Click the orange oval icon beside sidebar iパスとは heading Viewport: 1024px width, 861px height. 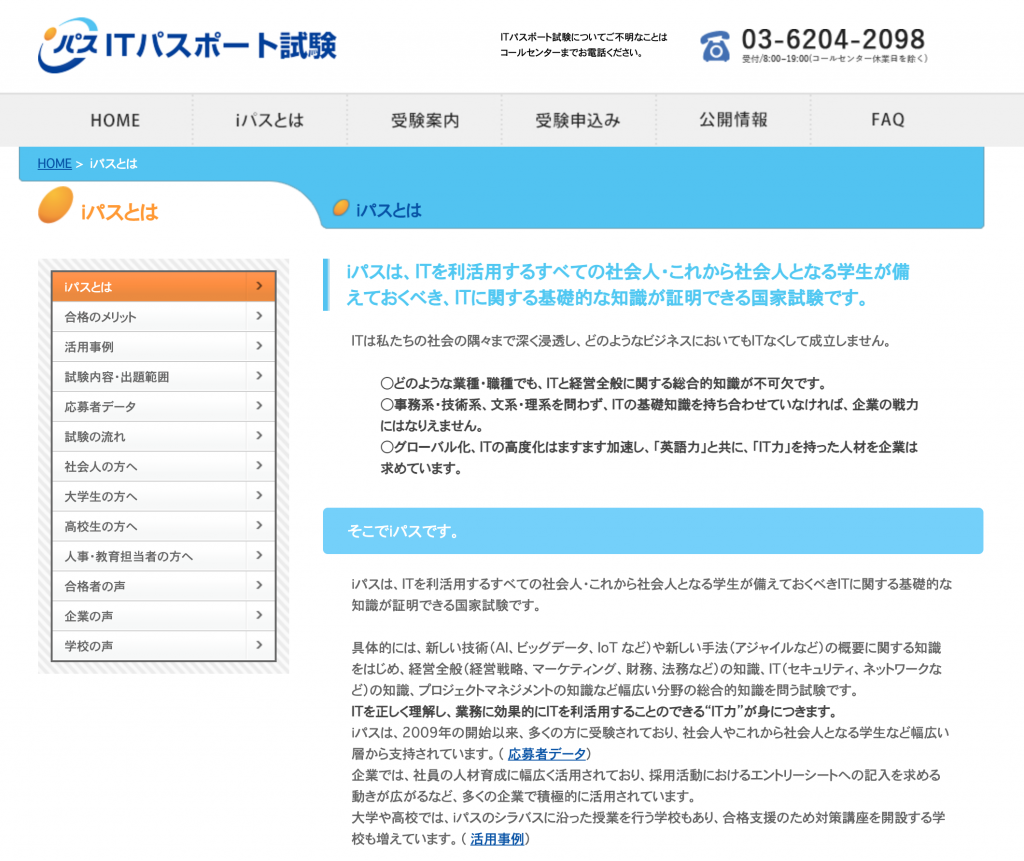(x=56, y=205)
